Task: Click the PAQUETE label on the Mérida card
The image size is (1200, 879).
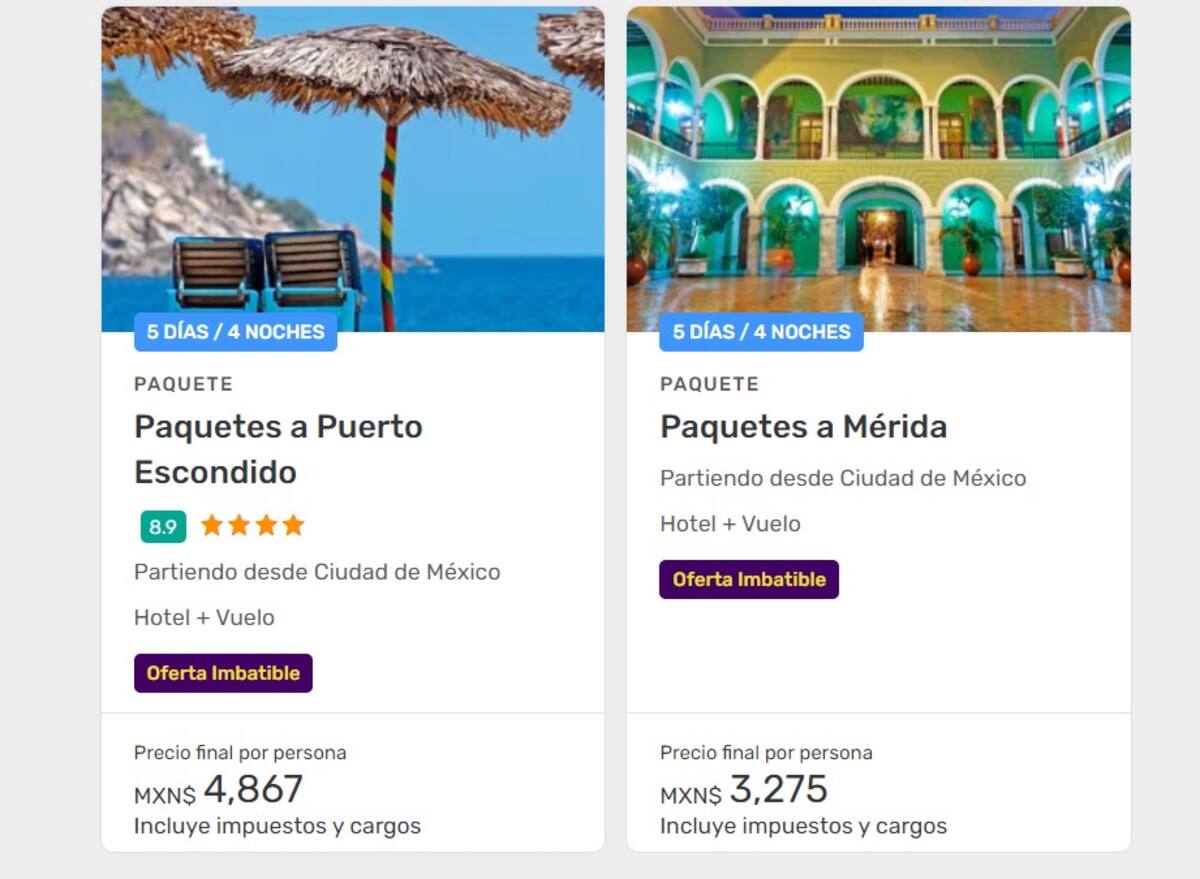Action: click(x=708, y=384)
